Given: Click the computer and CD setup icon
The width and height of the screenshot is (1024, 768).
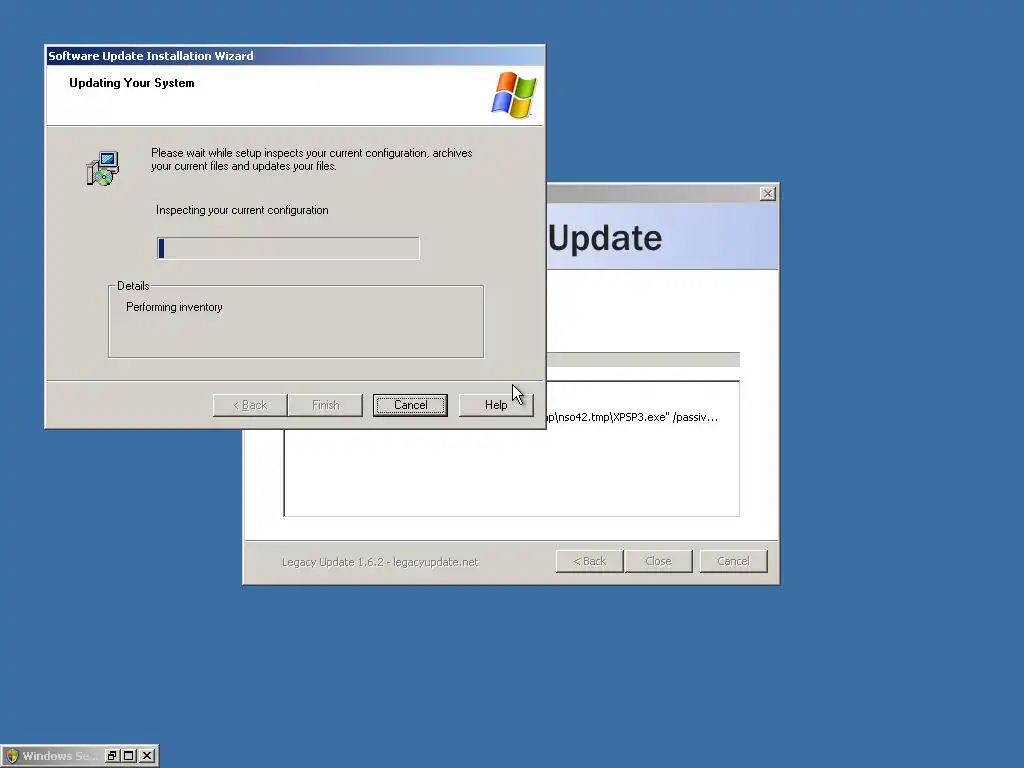Looking at the screenshot, I should tap(103, 168).
